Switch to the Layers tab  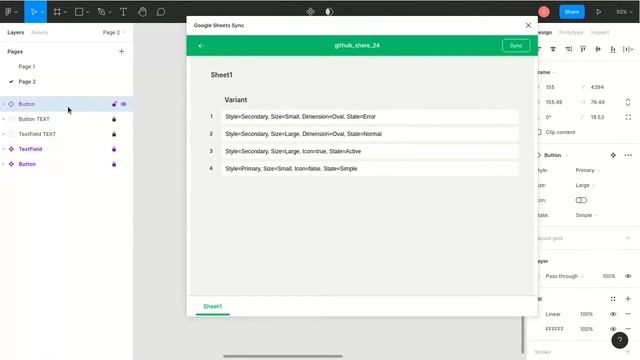tap(16, 32)
